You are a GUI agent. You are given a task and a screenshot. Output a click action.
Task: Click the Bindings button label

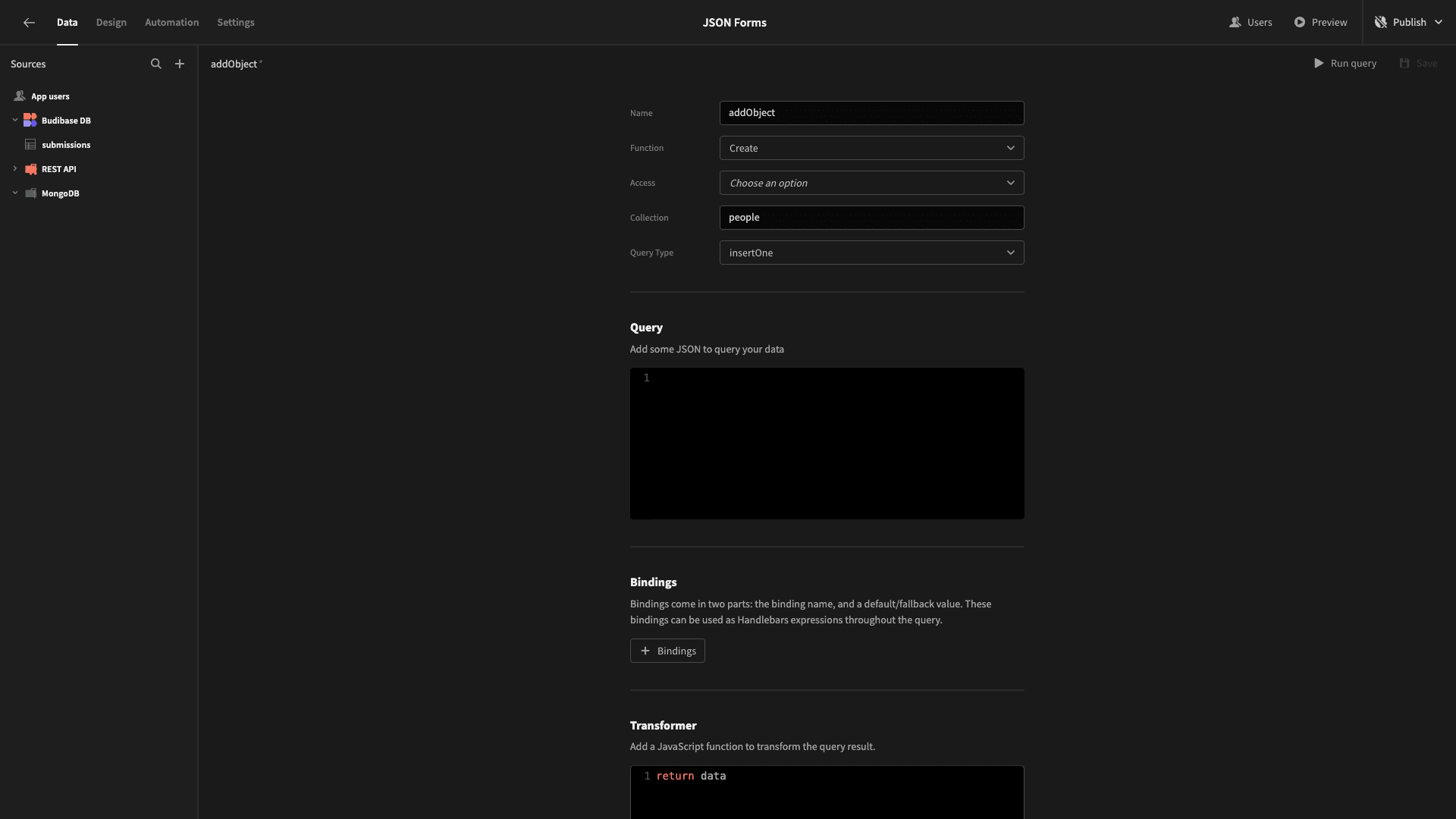point(676,651)
